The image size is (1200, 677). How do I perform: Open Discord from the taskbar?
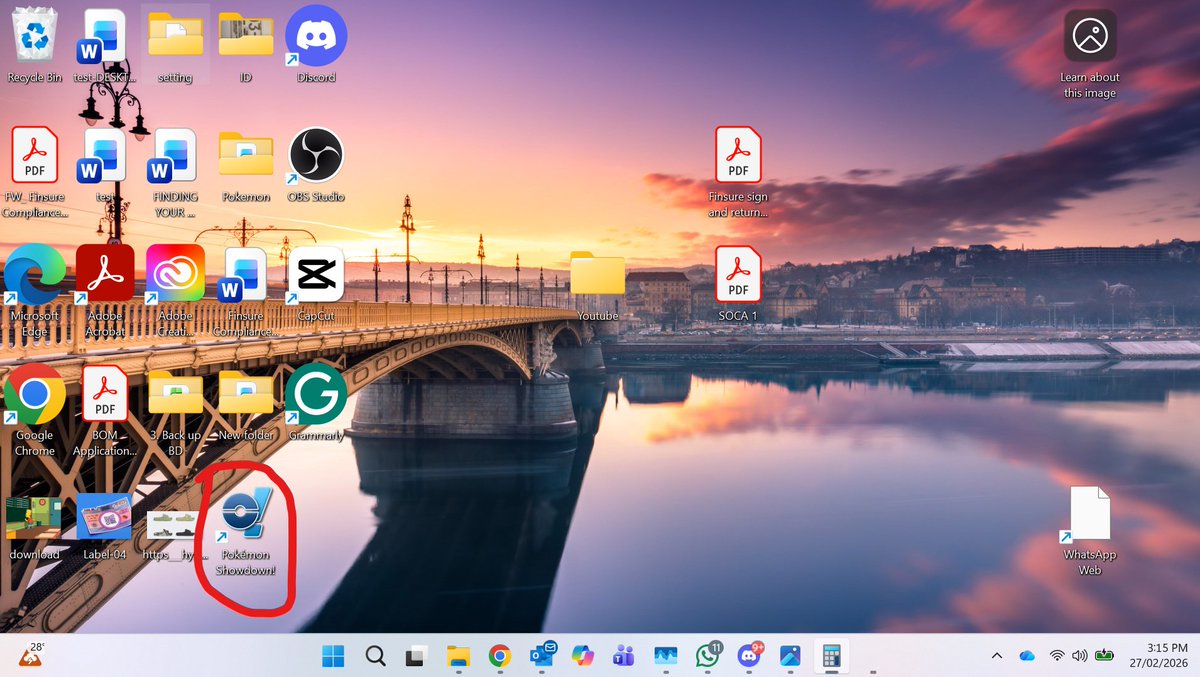tap(750, 656)
